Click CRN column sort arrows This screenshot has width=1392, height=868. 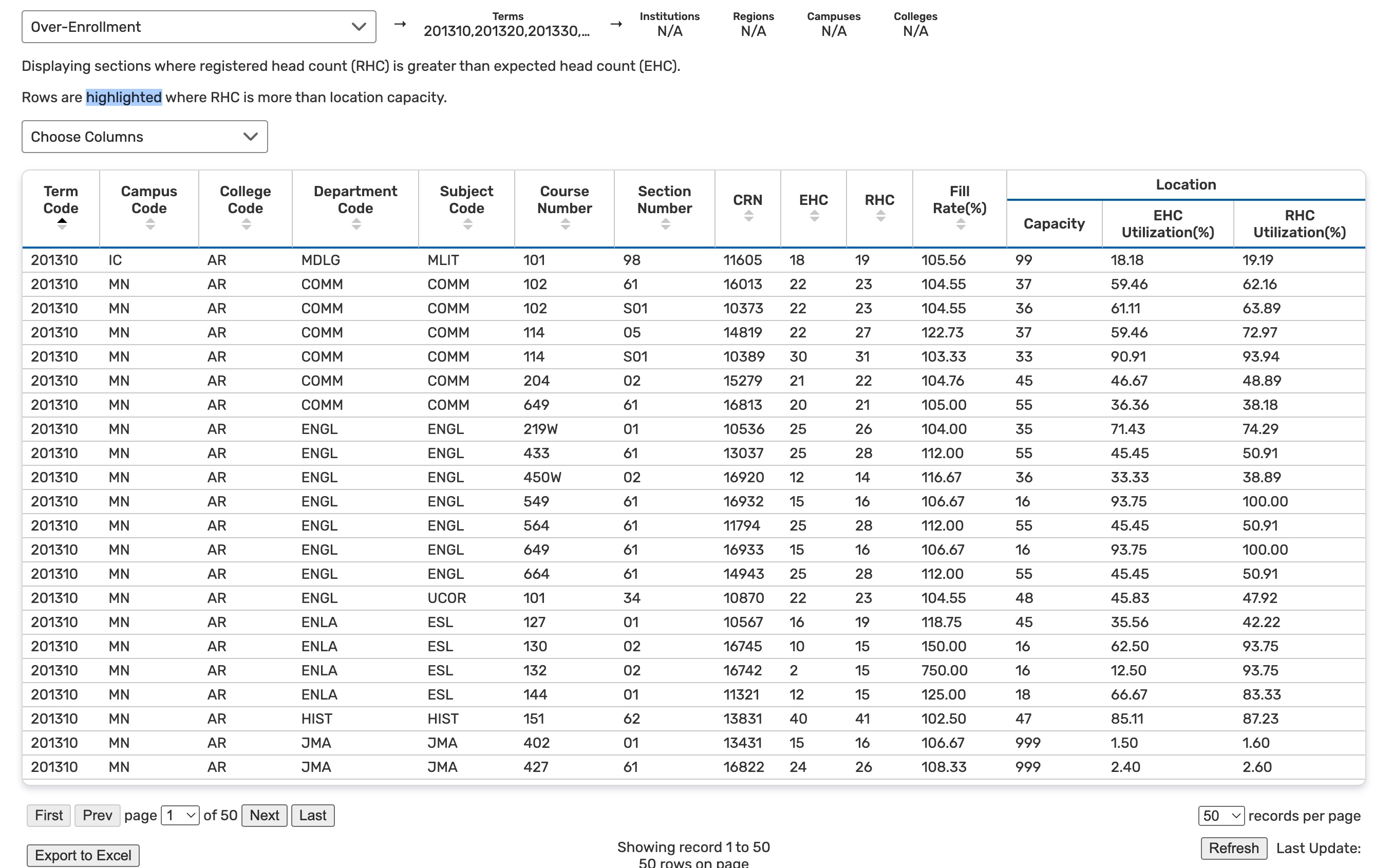748,216
